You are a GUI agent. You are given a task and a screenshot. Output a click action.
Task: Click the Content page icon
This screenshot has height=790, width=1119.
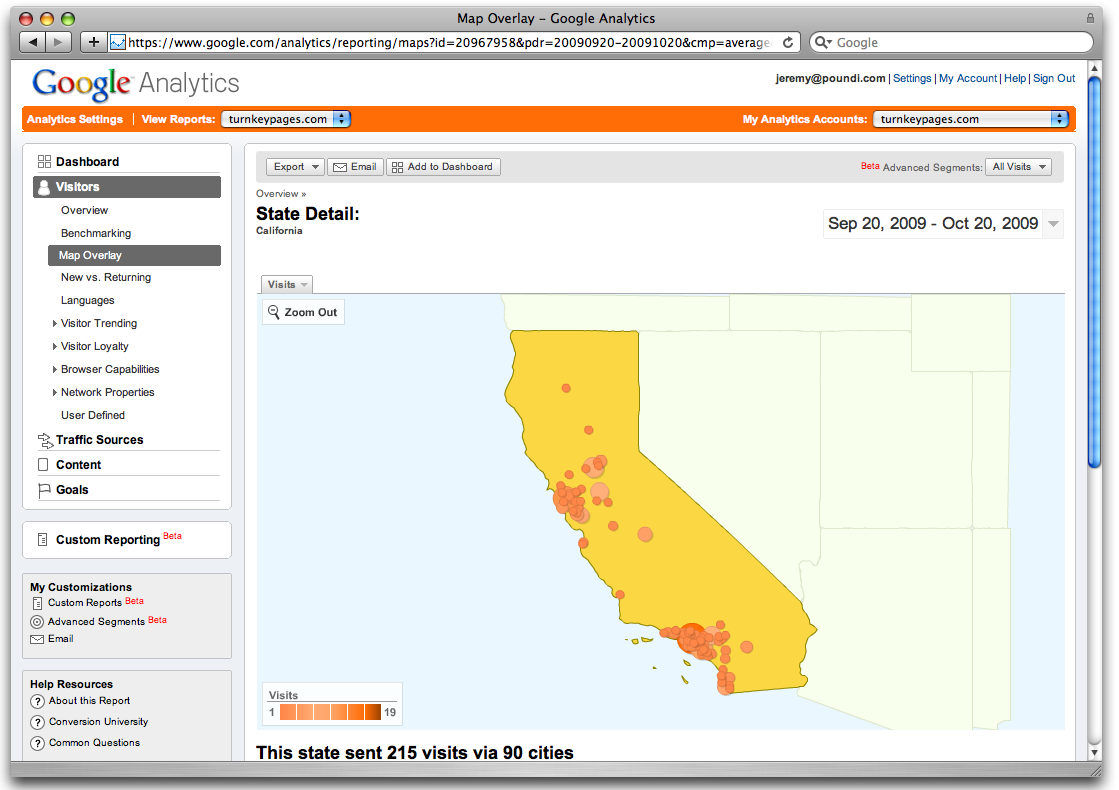click(x=44, y=465)
